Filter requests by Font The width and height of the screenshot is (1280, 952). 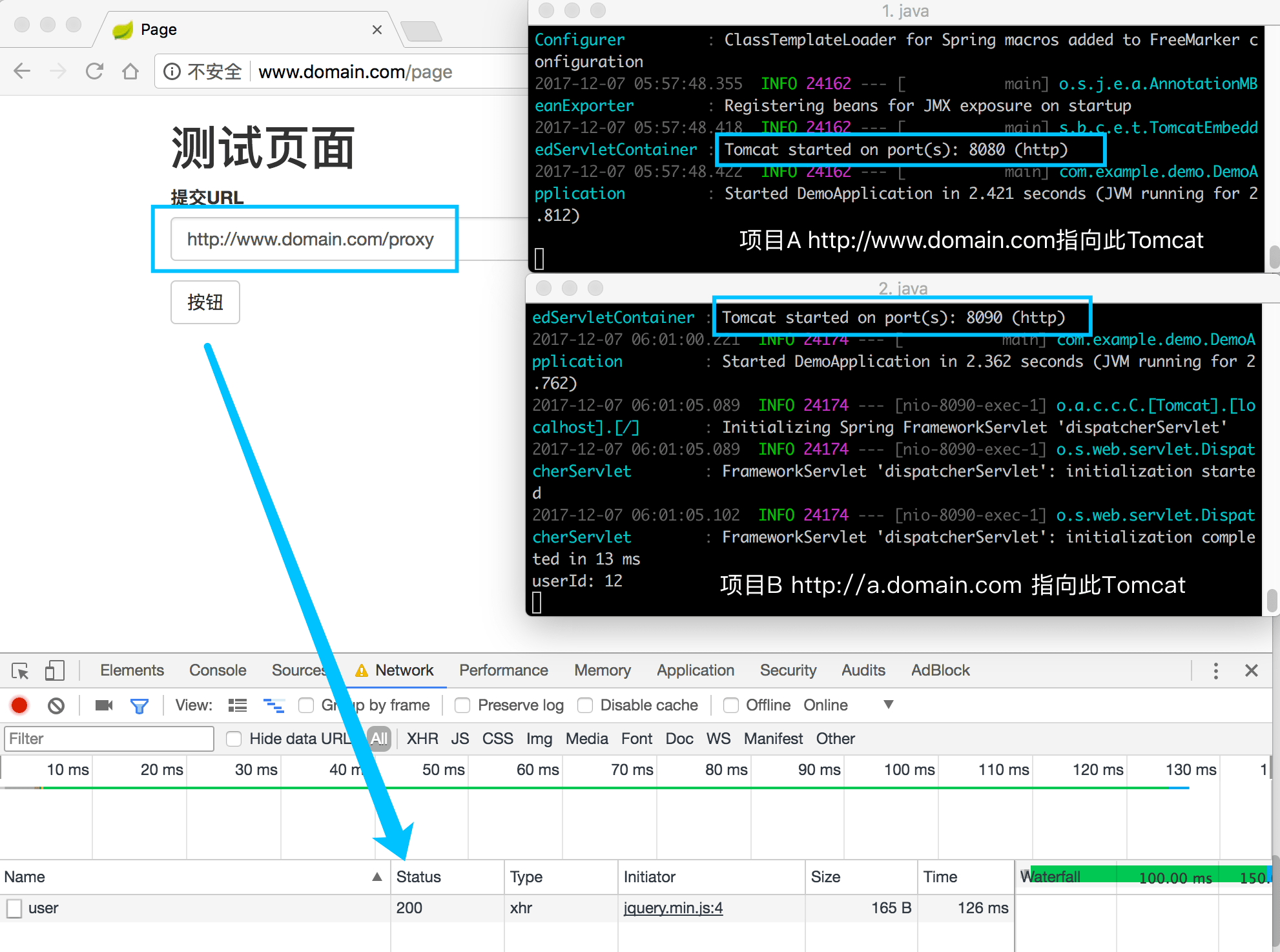pyautogui.click(x=637, y=739)
